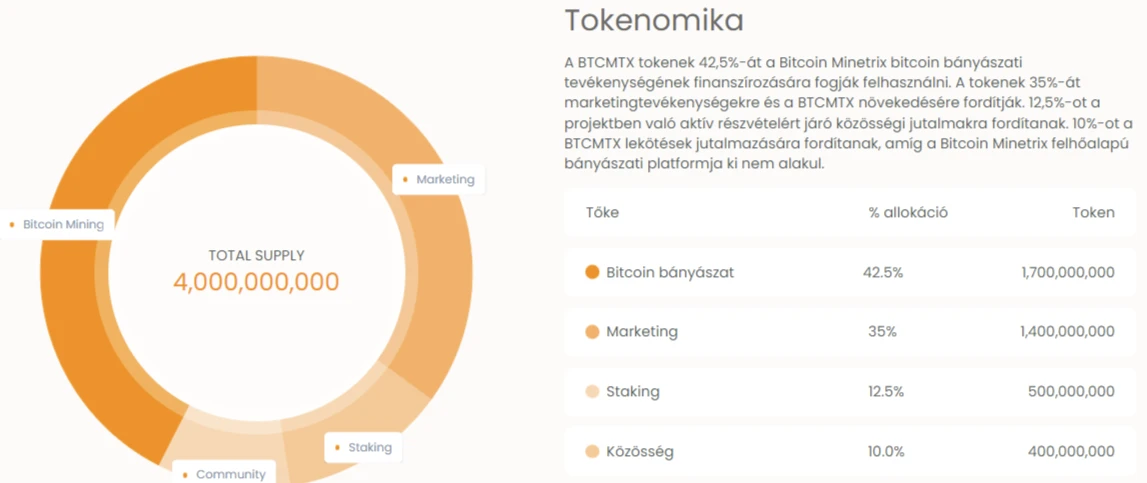Click the color dot beside Marketing row

click(x=593, y=332)
